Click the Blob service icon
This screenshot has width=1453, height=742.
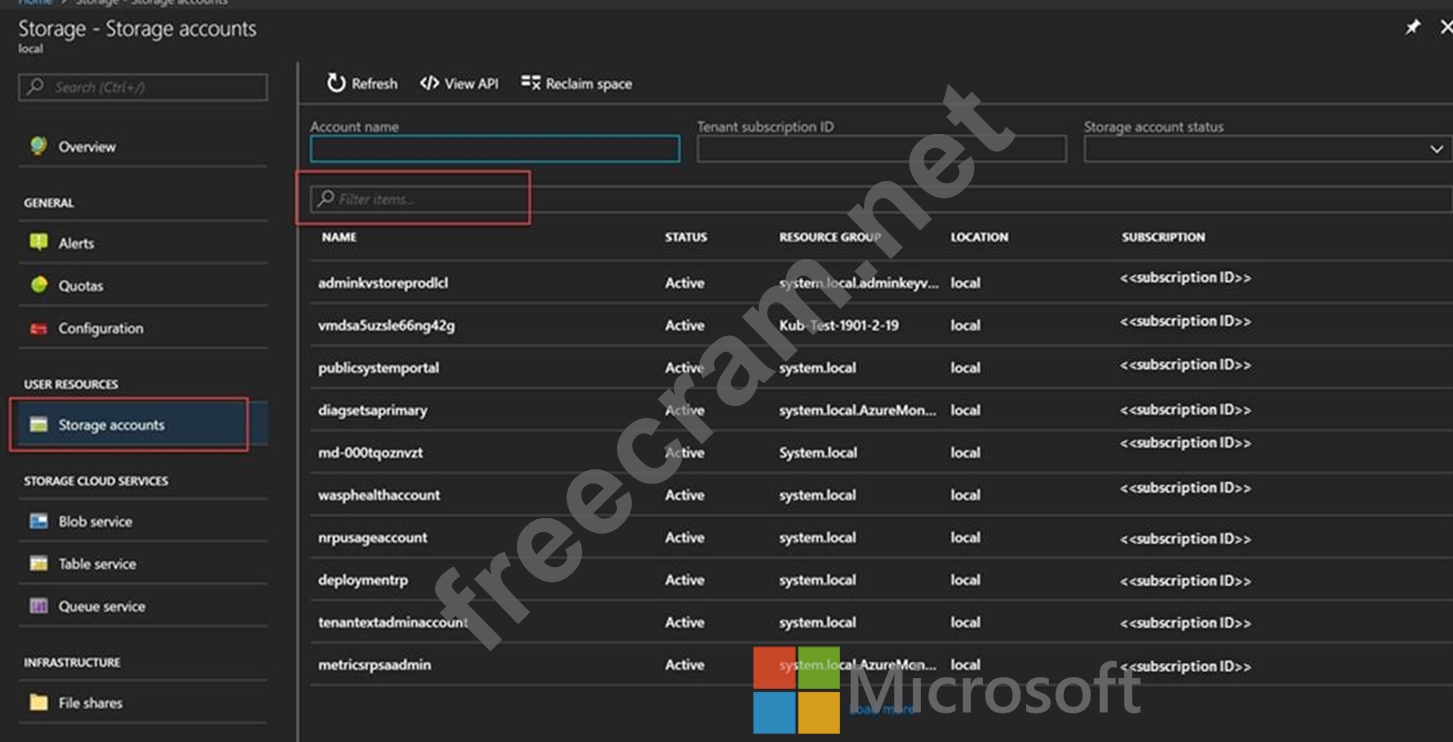(39, 521)
